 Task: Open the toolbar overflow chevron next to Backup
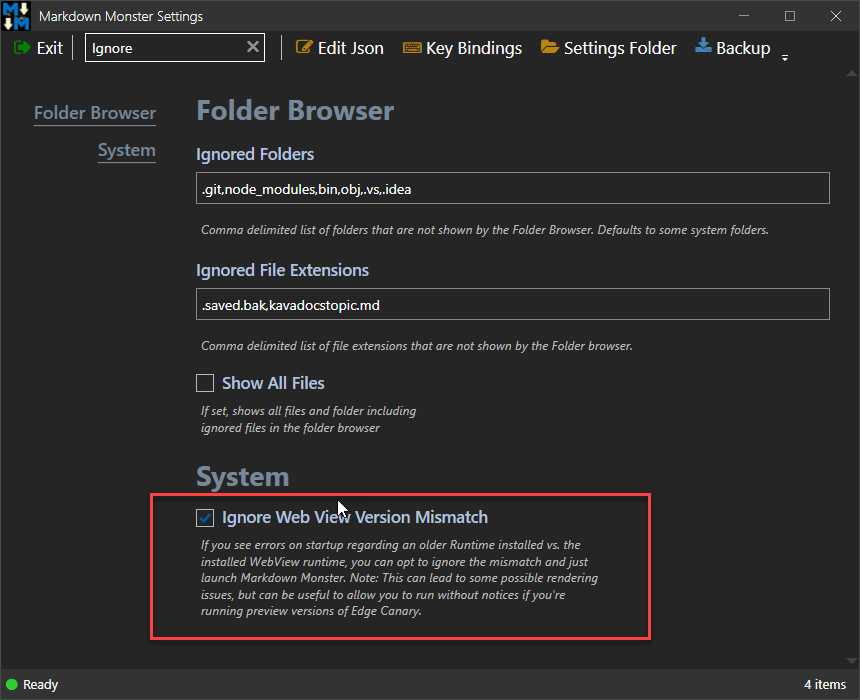(785, 58)
